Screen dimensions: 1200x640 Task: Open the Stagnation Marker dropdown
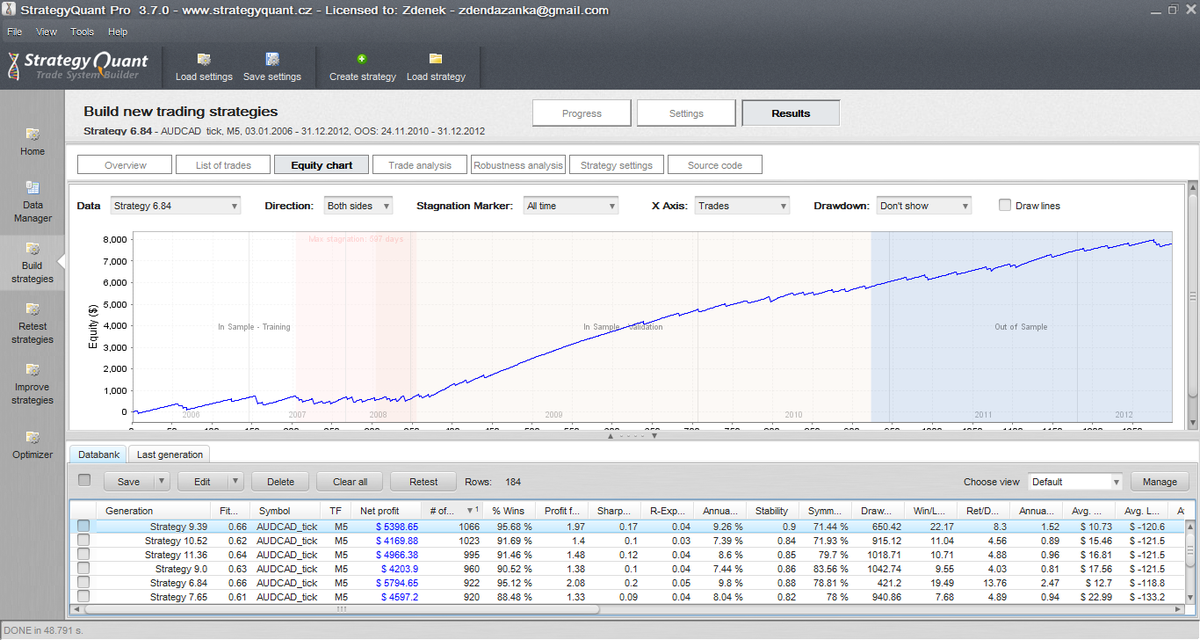[571, 206]
